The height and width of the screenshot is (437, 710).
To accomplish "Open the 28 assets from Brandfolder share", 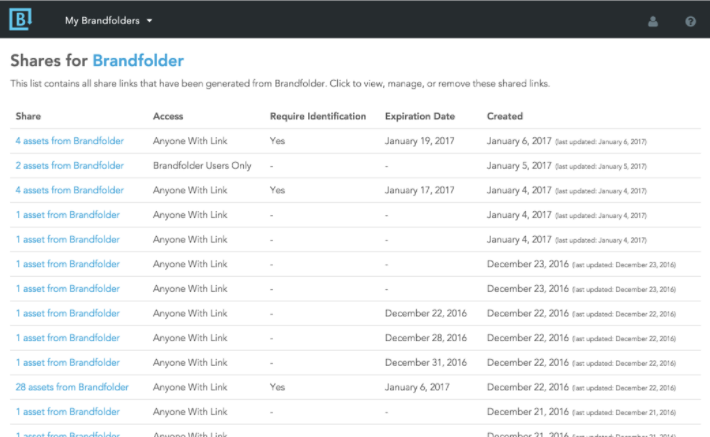I will tap(72, 387).
